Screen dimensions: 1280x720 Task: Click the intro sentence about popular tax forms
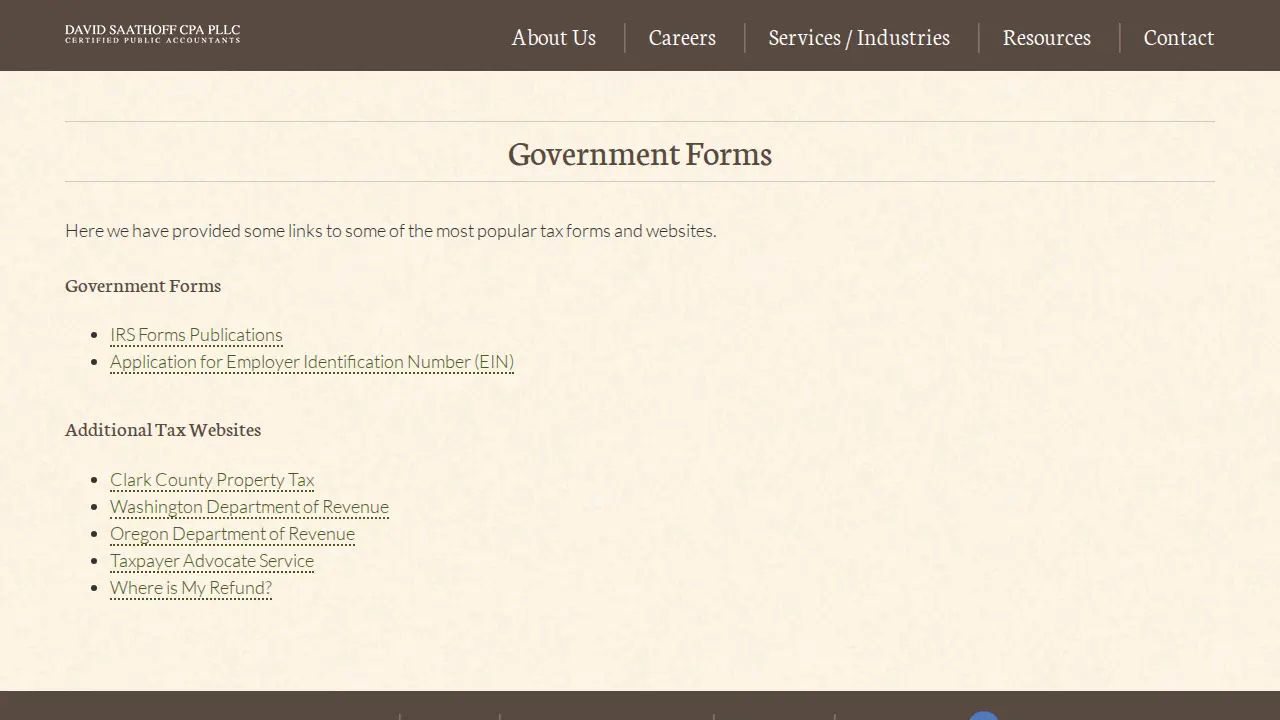pyautogui.click(x=391, y=231)
